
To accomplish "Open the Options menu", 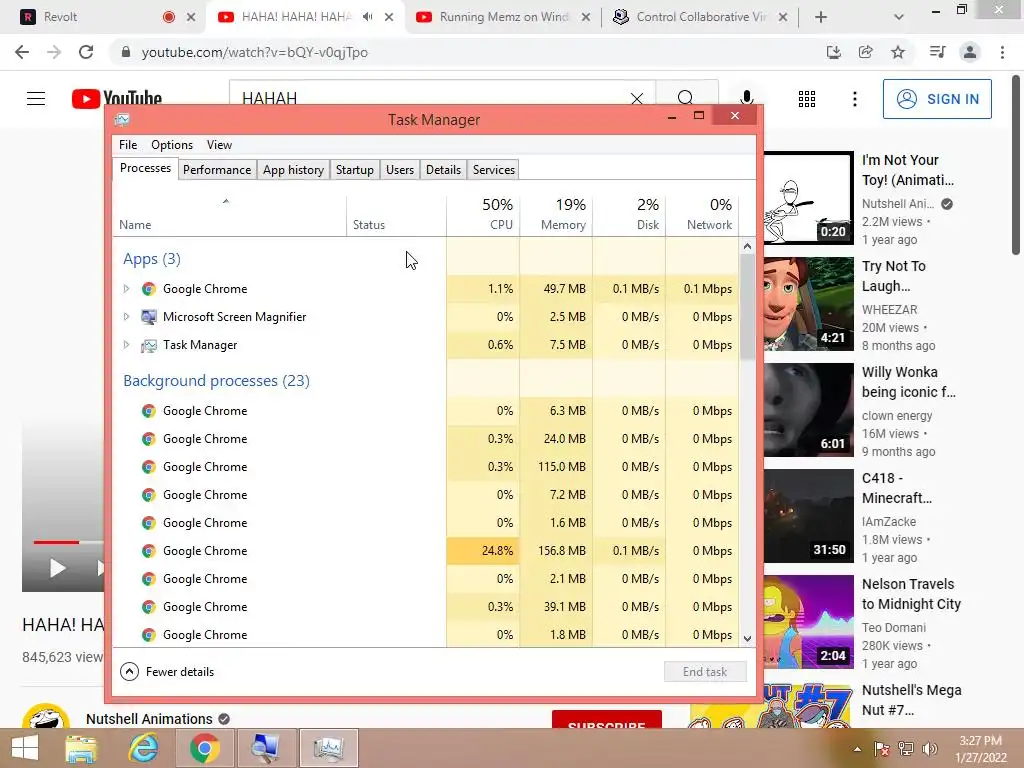I will coord(172,145).
